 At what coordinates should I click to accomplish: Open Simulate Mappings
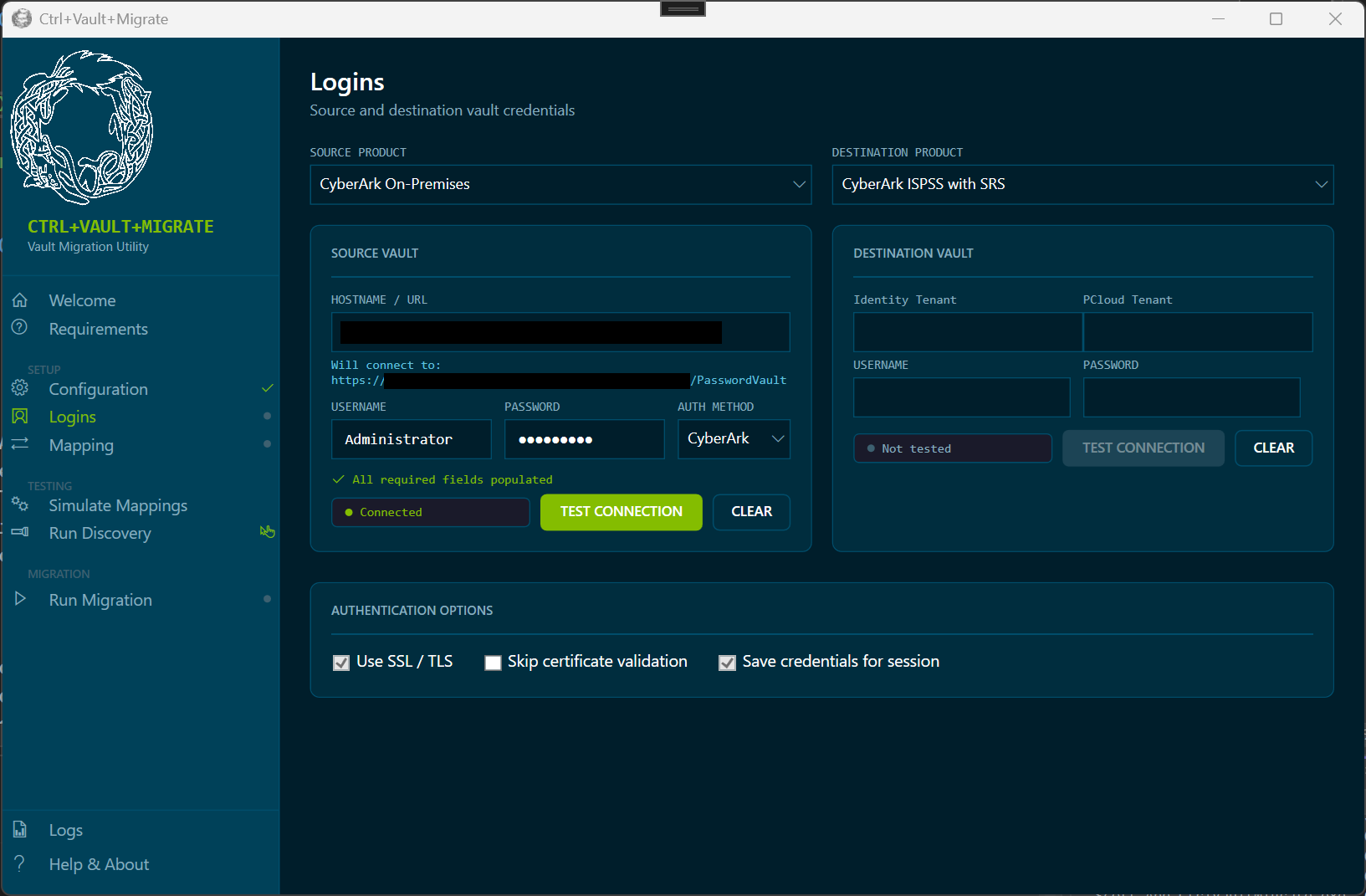[x=118, y=505]
